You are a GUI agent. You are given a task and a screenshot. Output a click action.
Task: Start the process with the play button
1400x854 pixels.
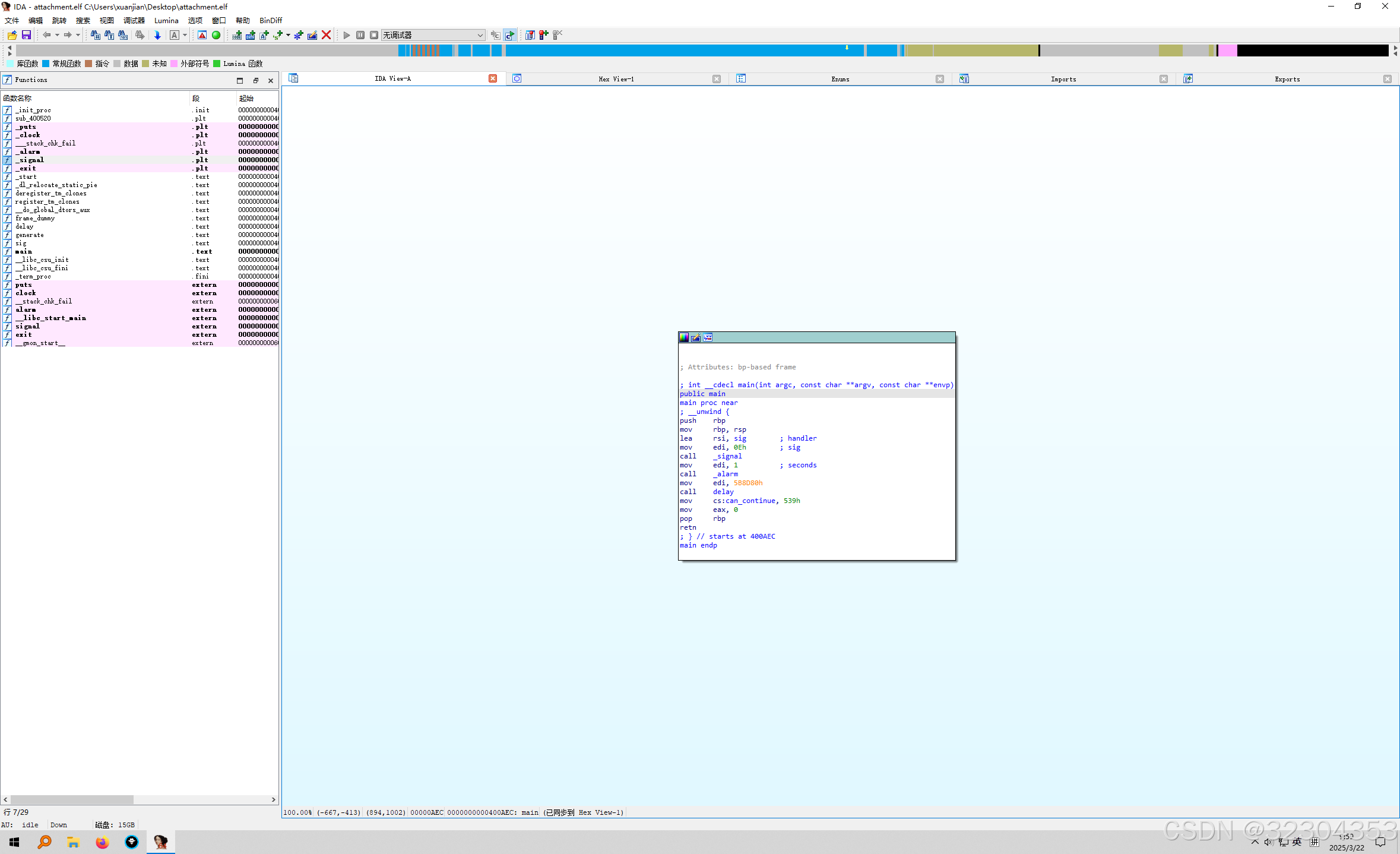pos(347,35)
